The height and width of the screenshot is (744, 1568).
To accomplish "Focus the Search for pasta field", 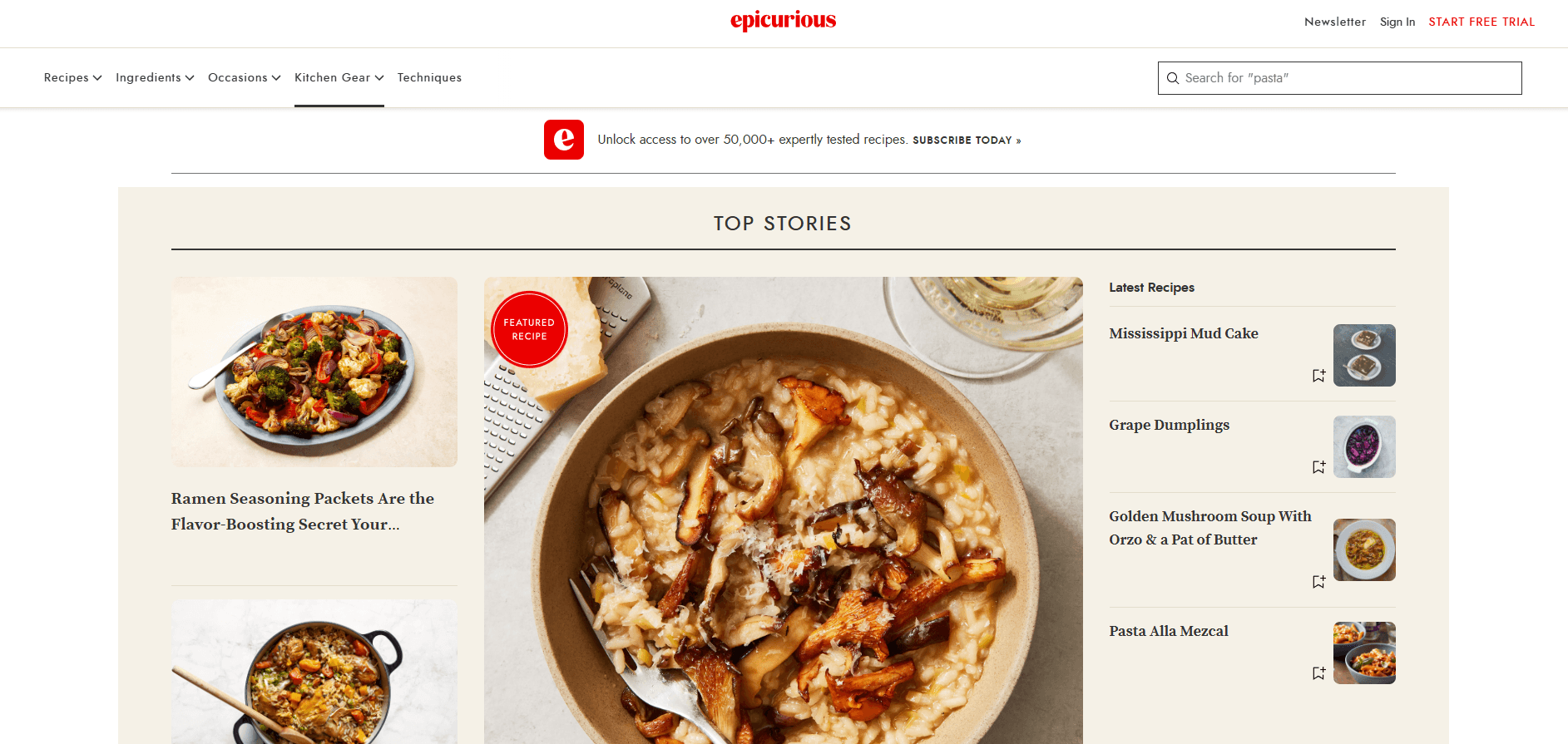I will (x=1340, y=78).
